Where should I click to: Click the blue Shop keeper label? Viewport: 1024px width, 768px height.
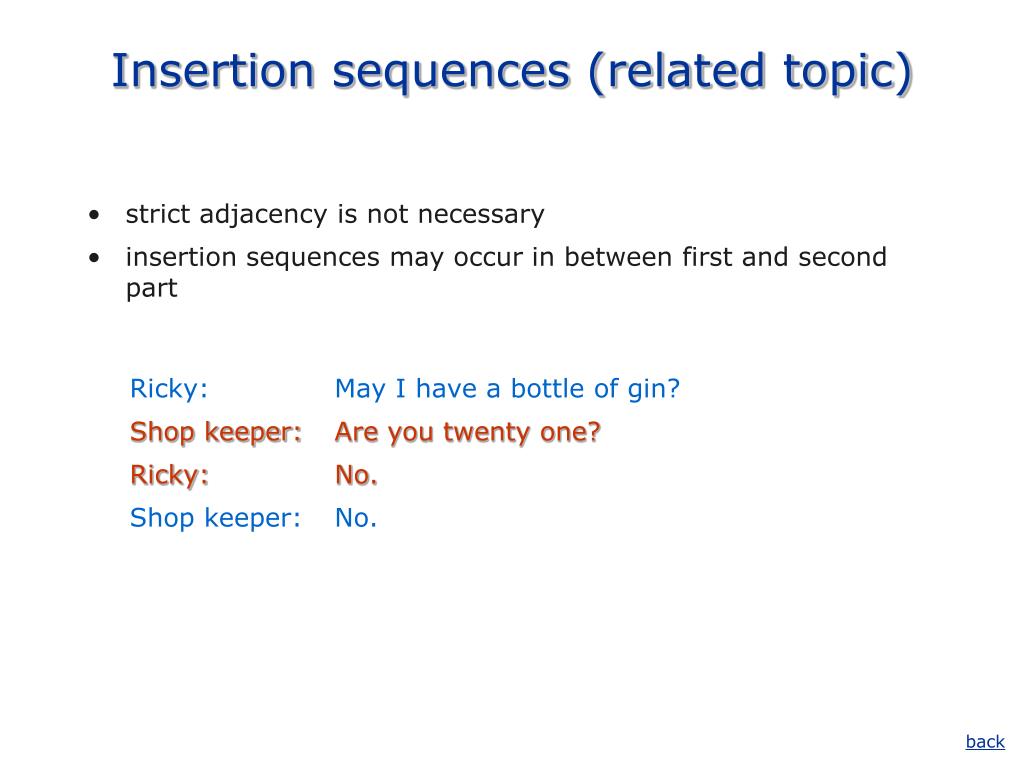[216, 518]
